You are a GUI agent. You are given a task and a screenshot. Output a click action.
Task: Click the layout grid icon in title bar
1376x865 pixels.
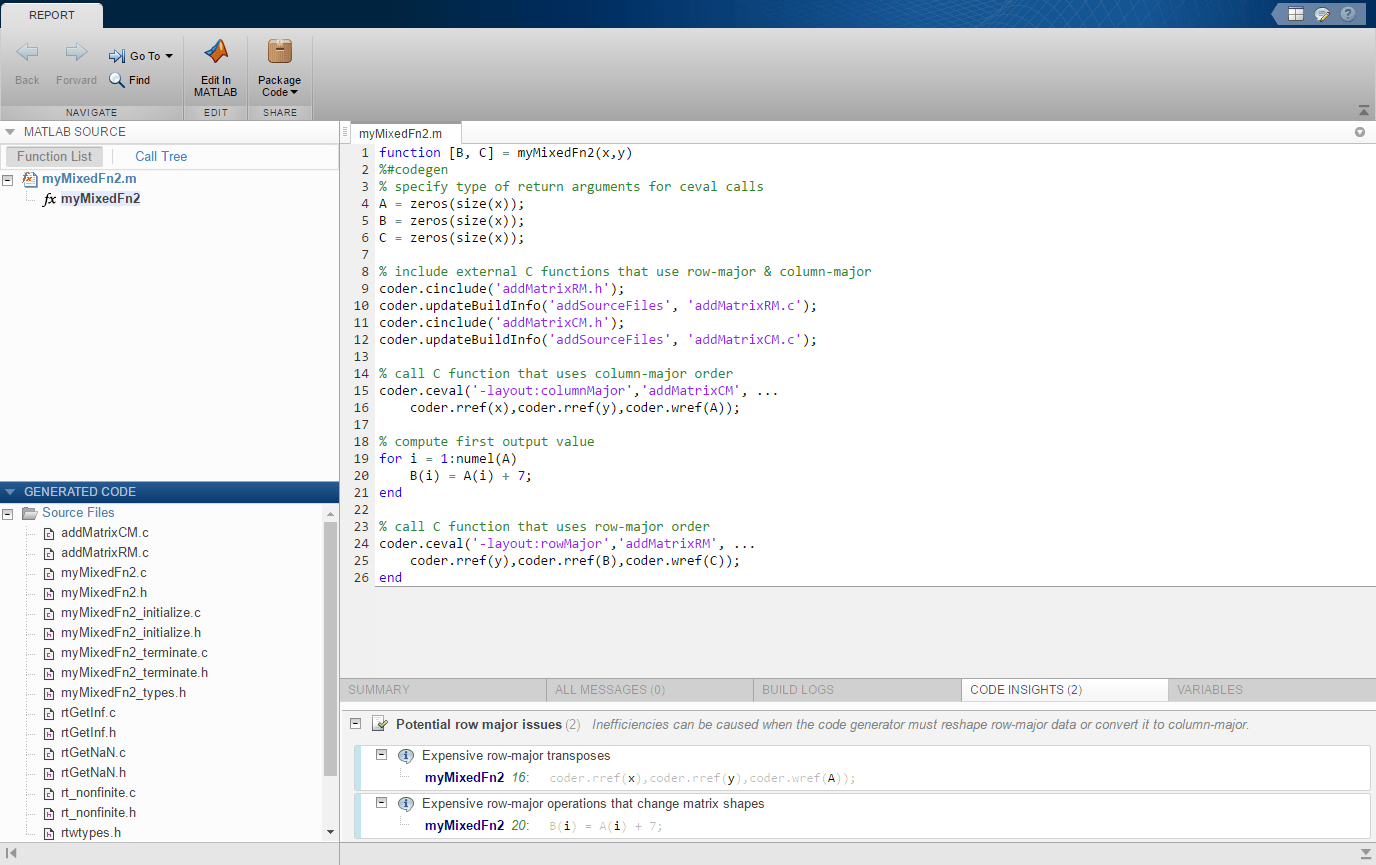tap(1295, 14)
